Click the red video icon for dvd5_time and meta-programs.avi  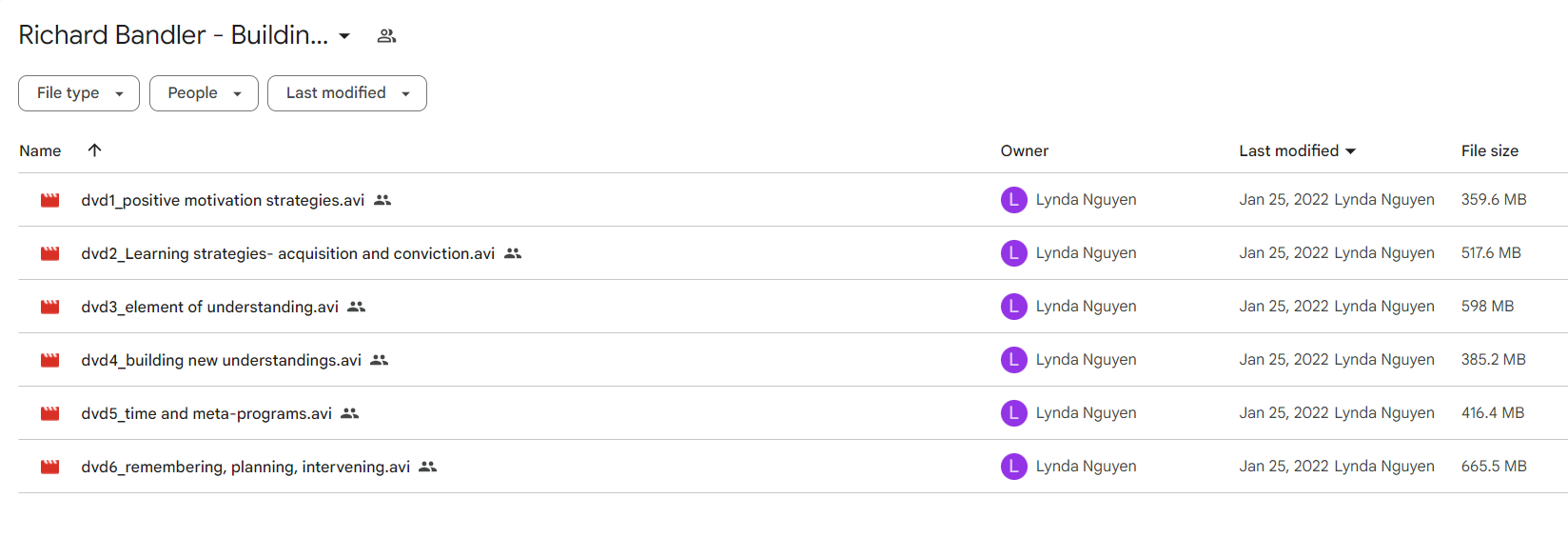pos(50,413)
